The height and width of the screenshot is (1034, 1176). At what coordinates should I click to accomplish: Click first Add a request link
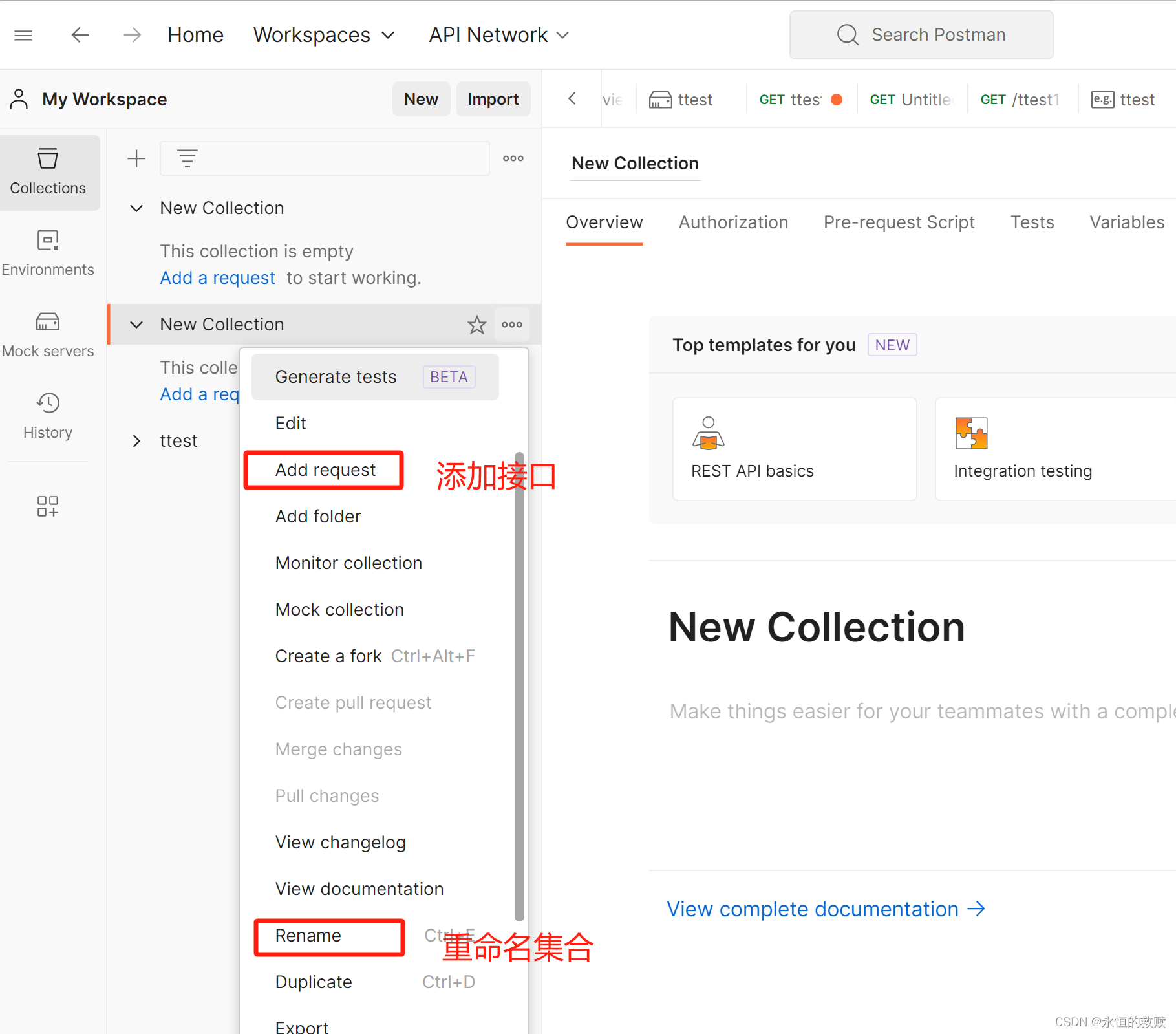(218, 277)
